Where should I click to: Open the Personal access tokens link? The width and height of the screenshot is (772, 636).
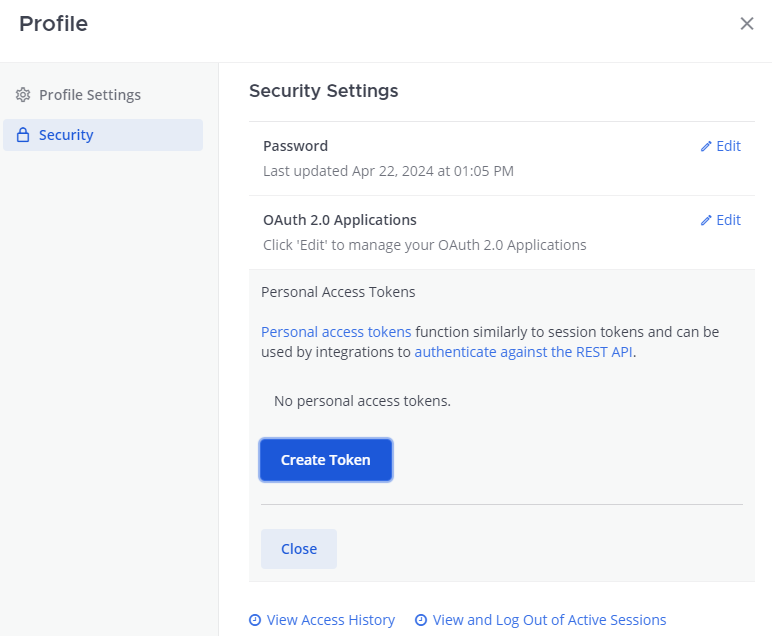point(336,332)
